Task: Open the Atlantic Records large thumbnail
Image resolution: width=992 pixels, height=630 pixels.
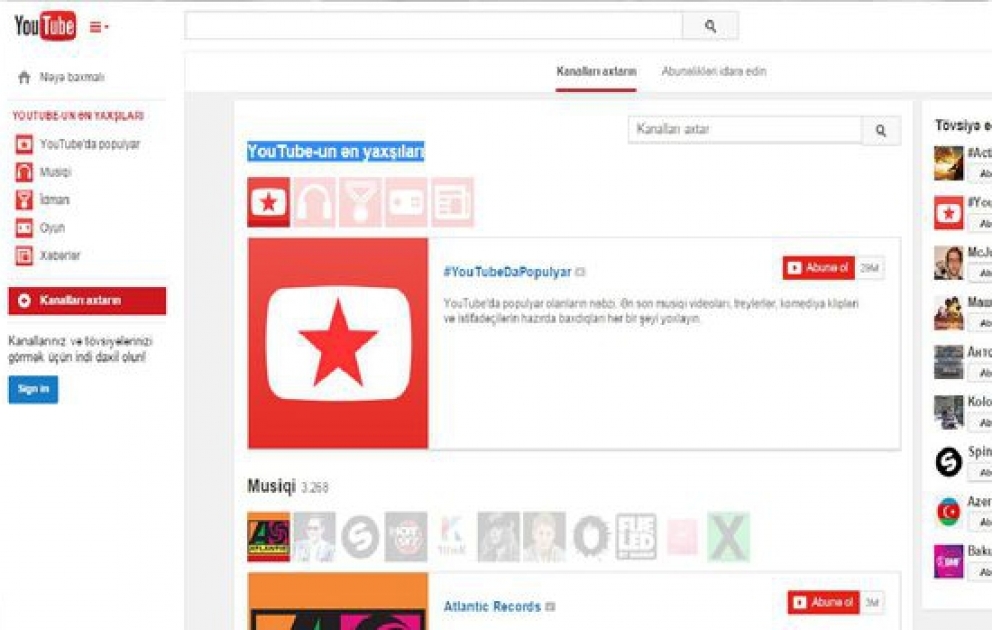Action: coord(338,602)
